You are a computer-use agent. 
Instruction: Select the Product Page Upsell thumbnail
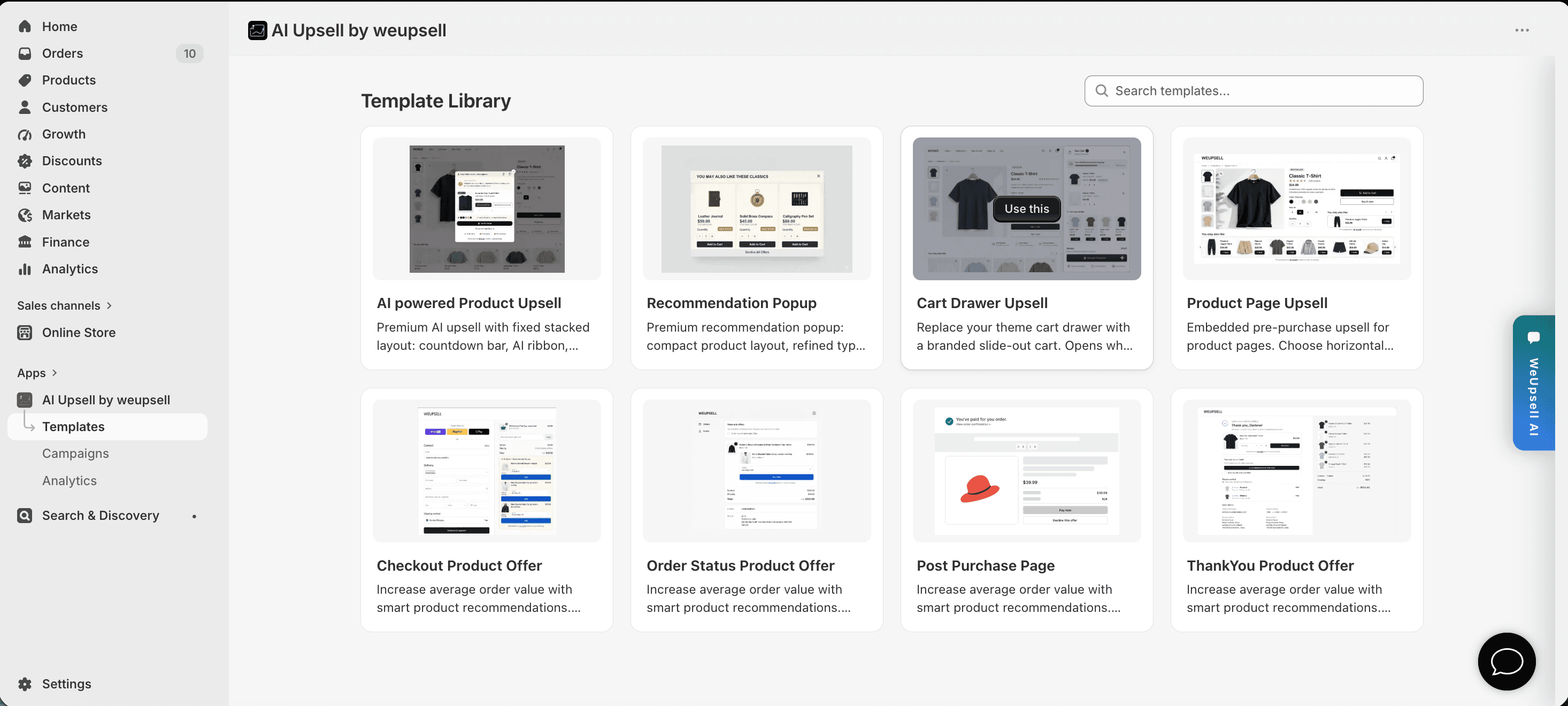1296,209
